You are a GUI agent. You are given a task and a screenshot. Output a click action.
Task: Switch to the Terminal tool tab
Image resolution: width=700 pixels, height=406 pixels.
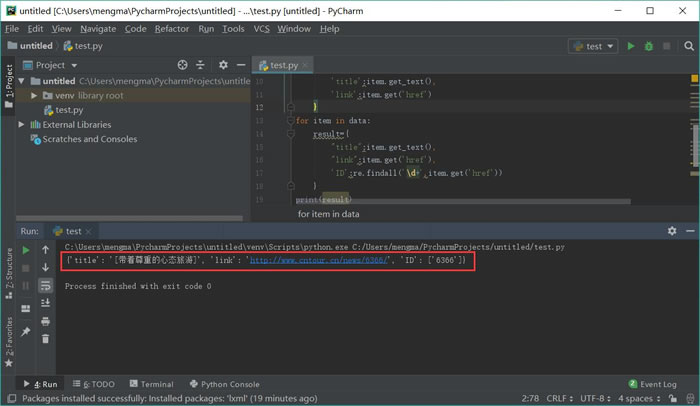tap(150, 384)
